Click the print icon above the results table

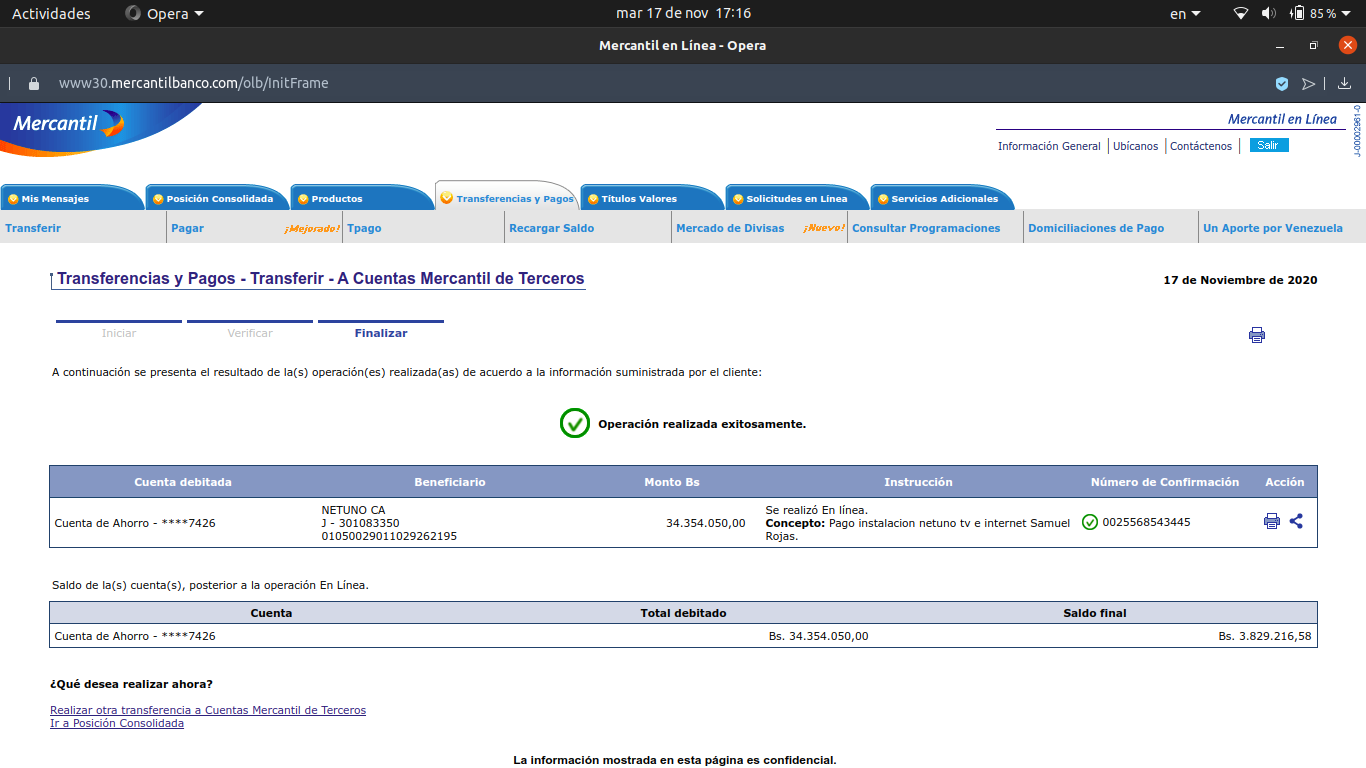pos(1257,335)
